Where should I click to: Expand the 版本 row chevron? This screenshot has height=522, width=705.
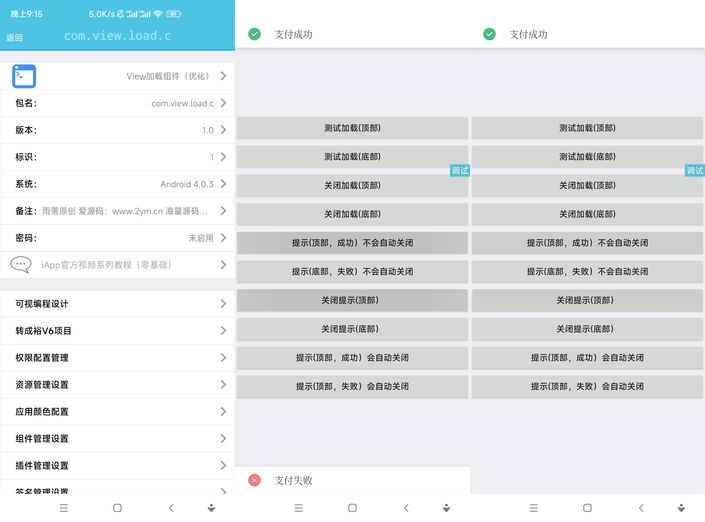[x=223, y=130]
